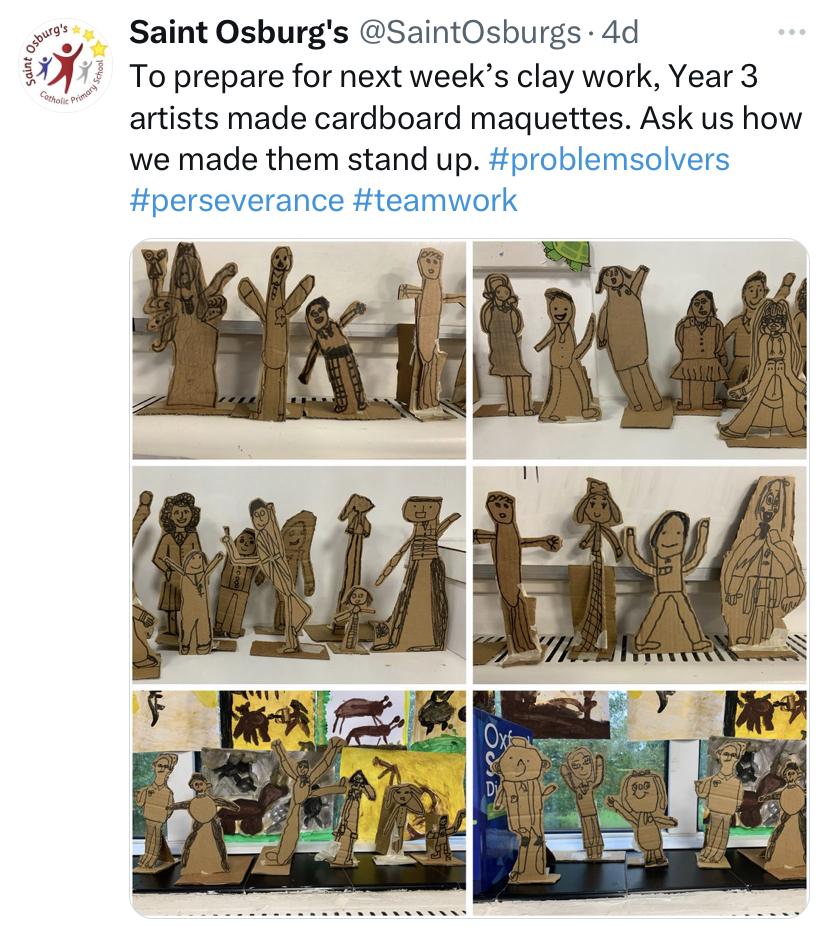The image size is (828, 927).
Task: Open the three-dot more options menu
Action: click(x=791, y=33)
